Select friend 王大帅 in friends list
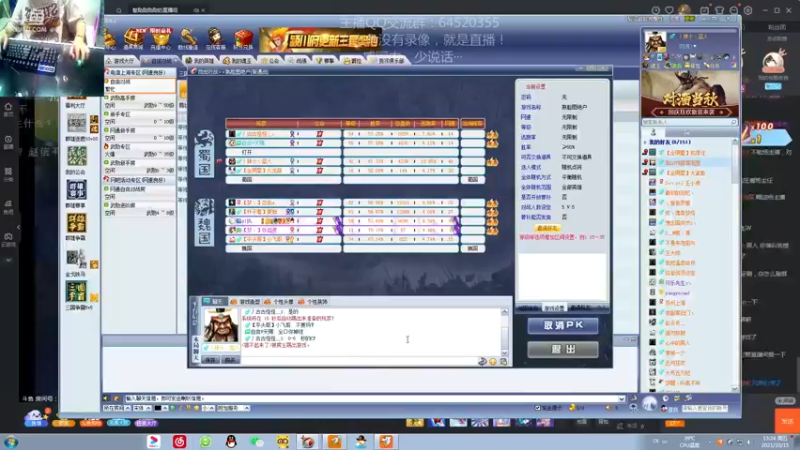Viewport: 800px width, 450px height. (x=672, y=253)
